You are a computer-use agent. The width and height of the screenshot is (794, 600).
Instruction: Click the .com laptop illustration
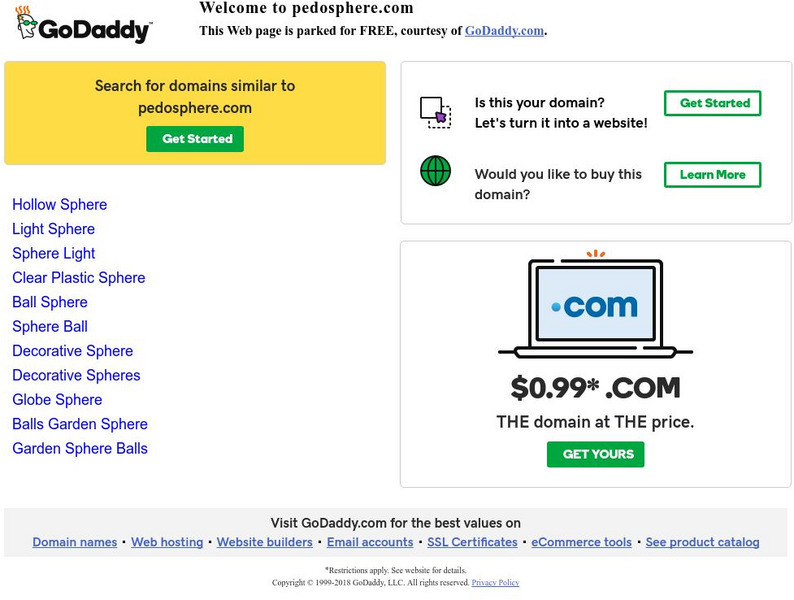595,305
